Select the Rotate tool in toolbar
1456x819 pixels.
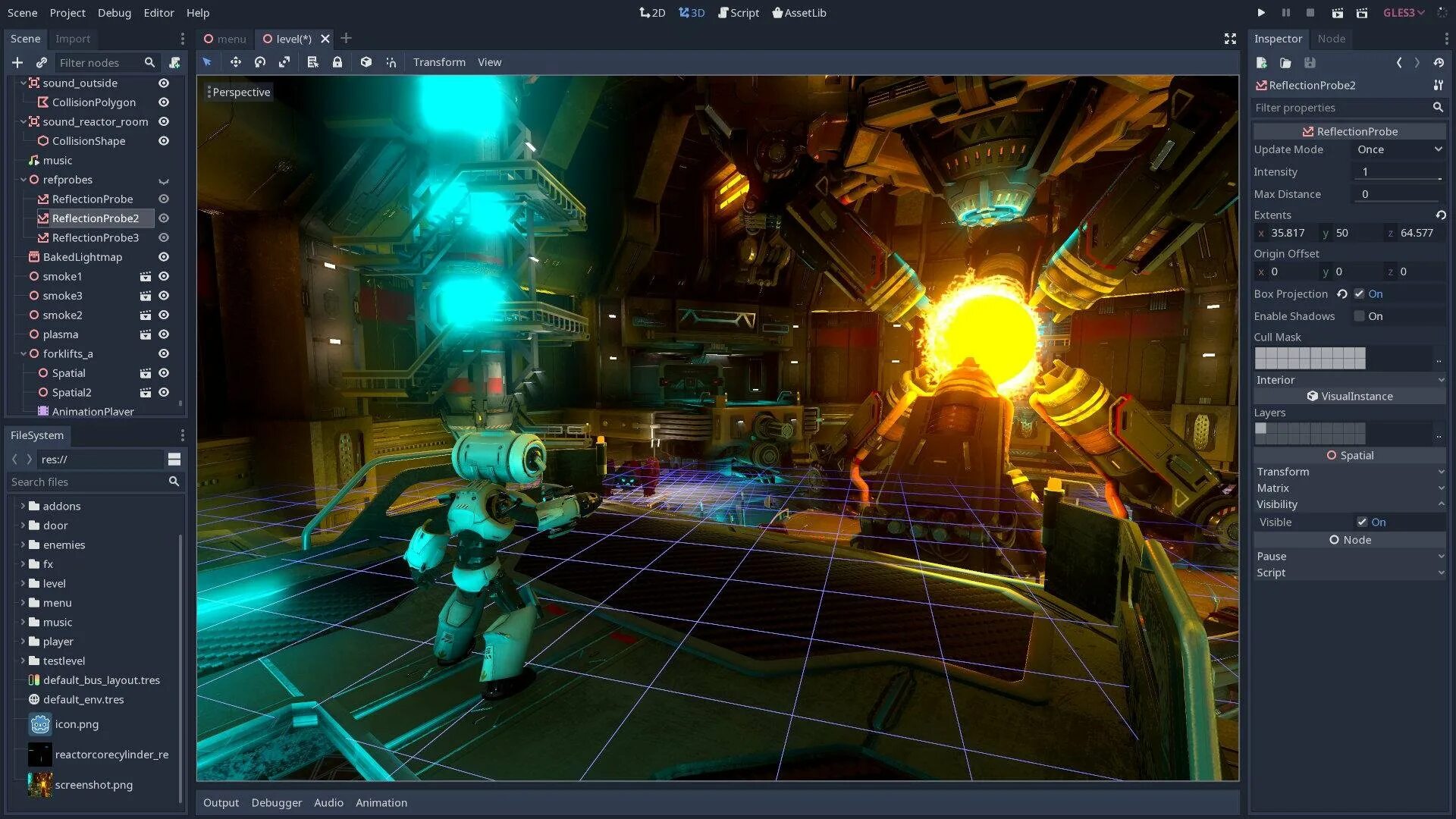pyautogui.click(x=260, y=62)
